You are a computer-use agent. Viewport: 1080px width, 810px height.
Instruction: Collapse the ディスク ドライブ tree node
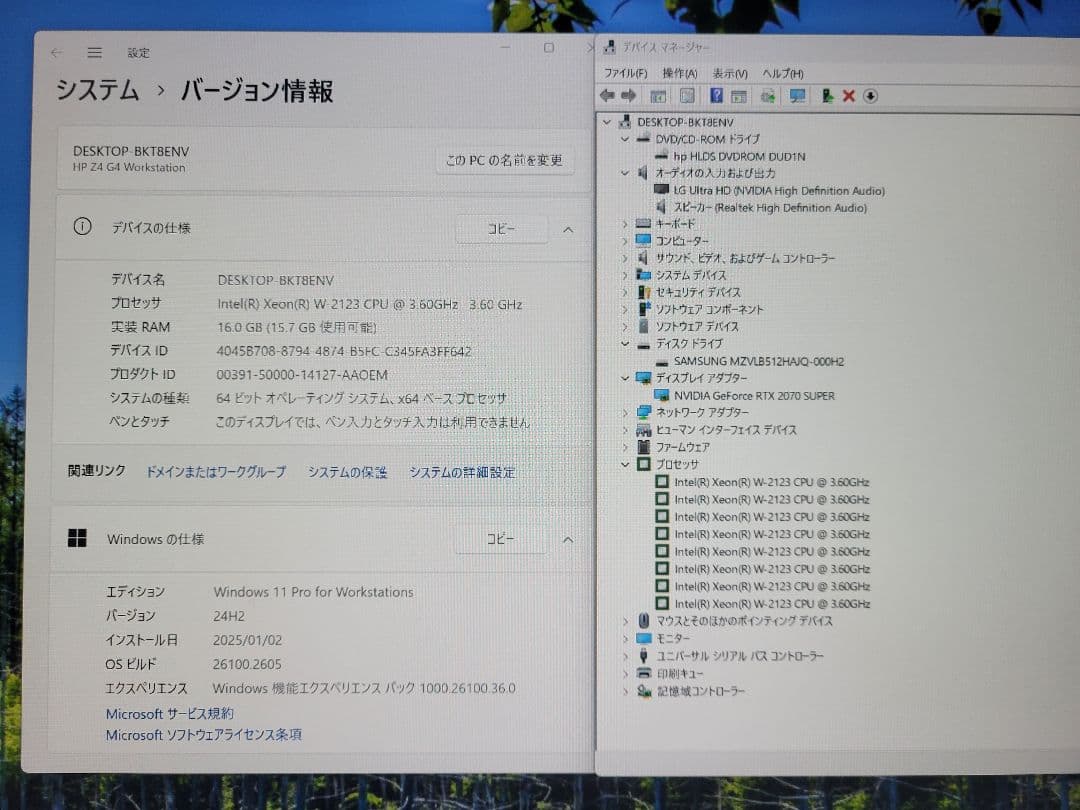pos(625,343)
